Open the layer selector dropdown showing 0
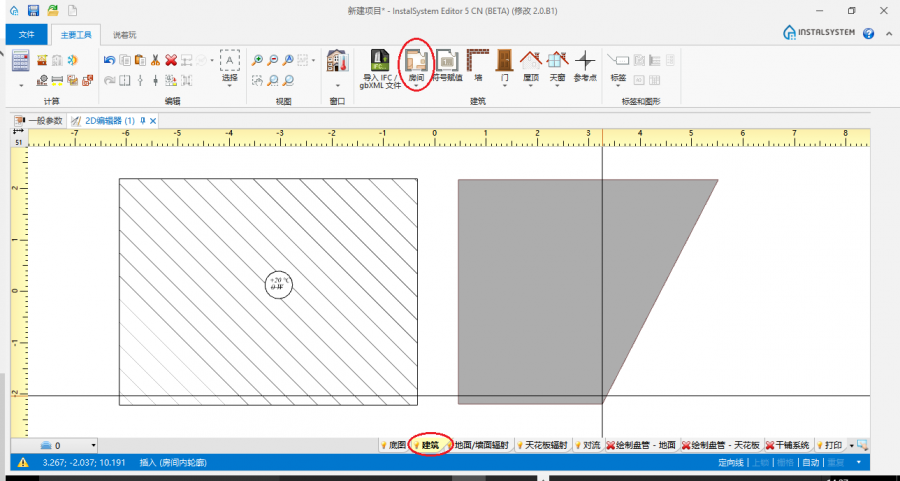The image size is (900, 481). pos(93,445)
